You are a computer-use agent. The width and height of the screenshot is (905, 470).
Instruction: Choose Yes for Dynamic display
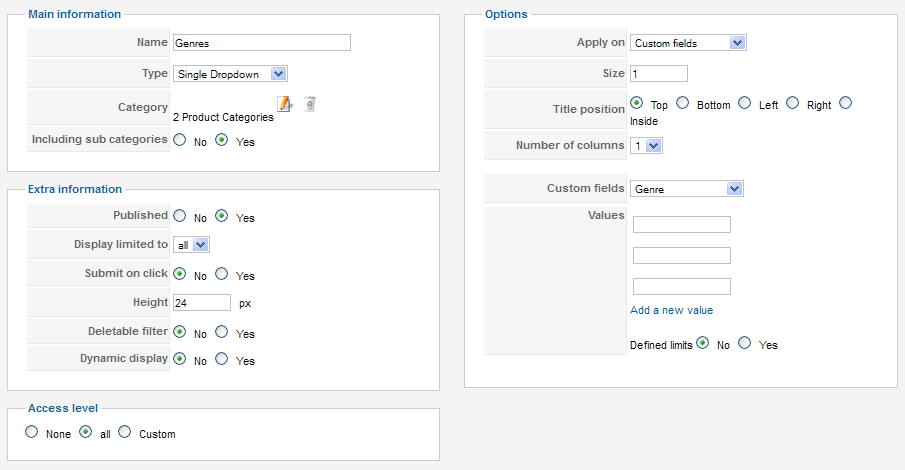pos(222,359)
